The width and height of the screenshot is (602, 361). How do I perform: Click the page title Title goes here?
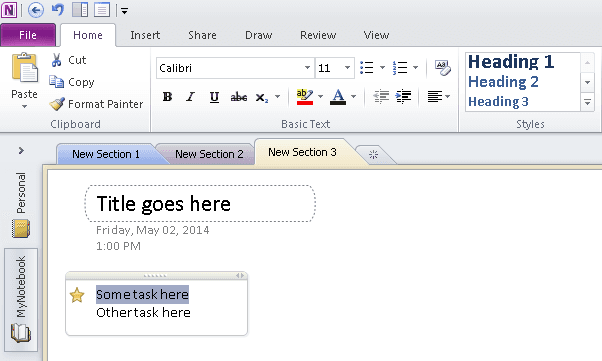(164, 204)
